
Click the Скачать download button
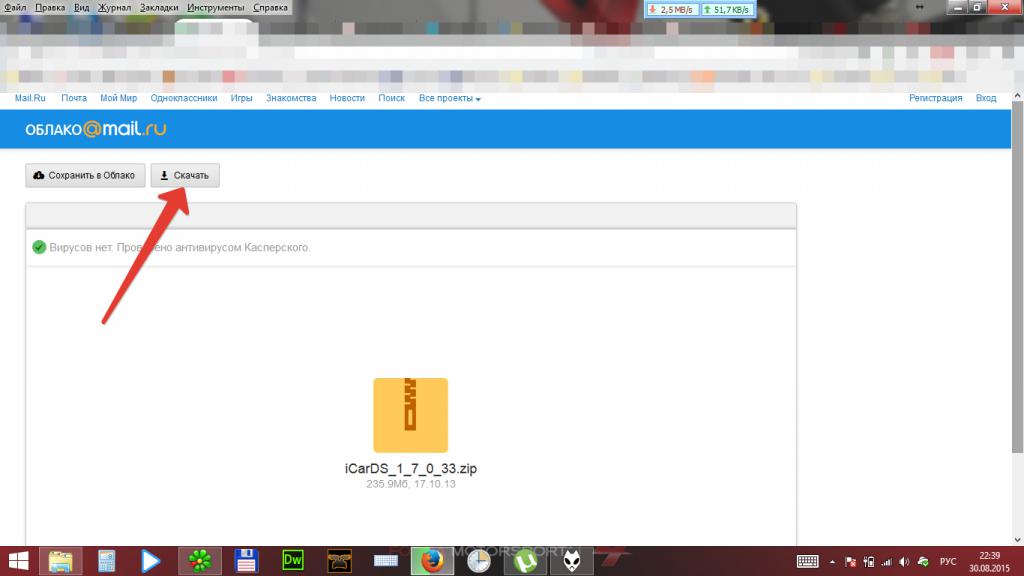point(185,176)
